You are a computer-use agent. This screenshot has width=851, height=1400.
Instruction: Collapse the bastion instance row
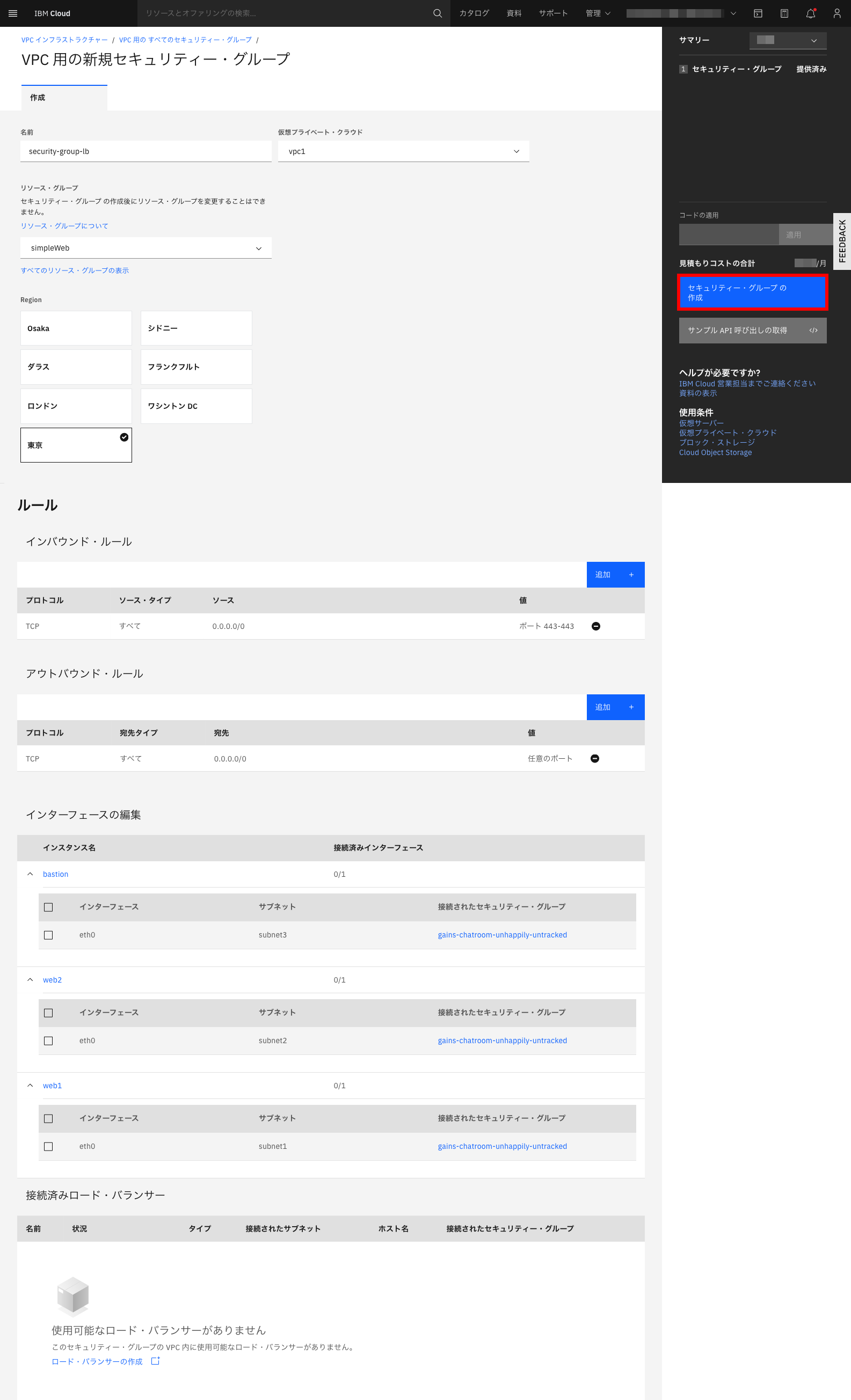tap(30, 874)
